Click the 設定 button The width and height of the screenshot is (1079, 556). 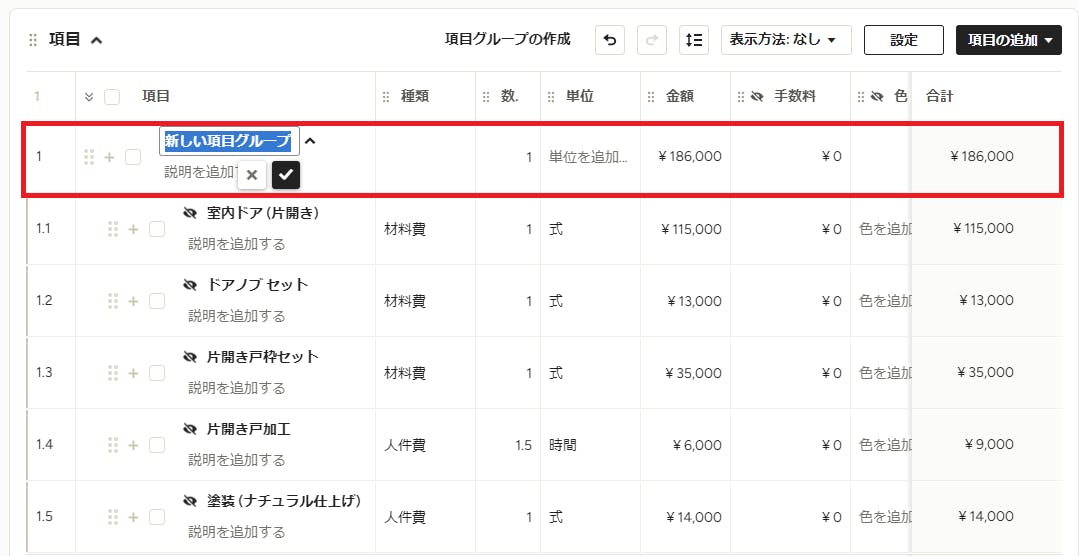pyautogui.click(x=904, y=40)
